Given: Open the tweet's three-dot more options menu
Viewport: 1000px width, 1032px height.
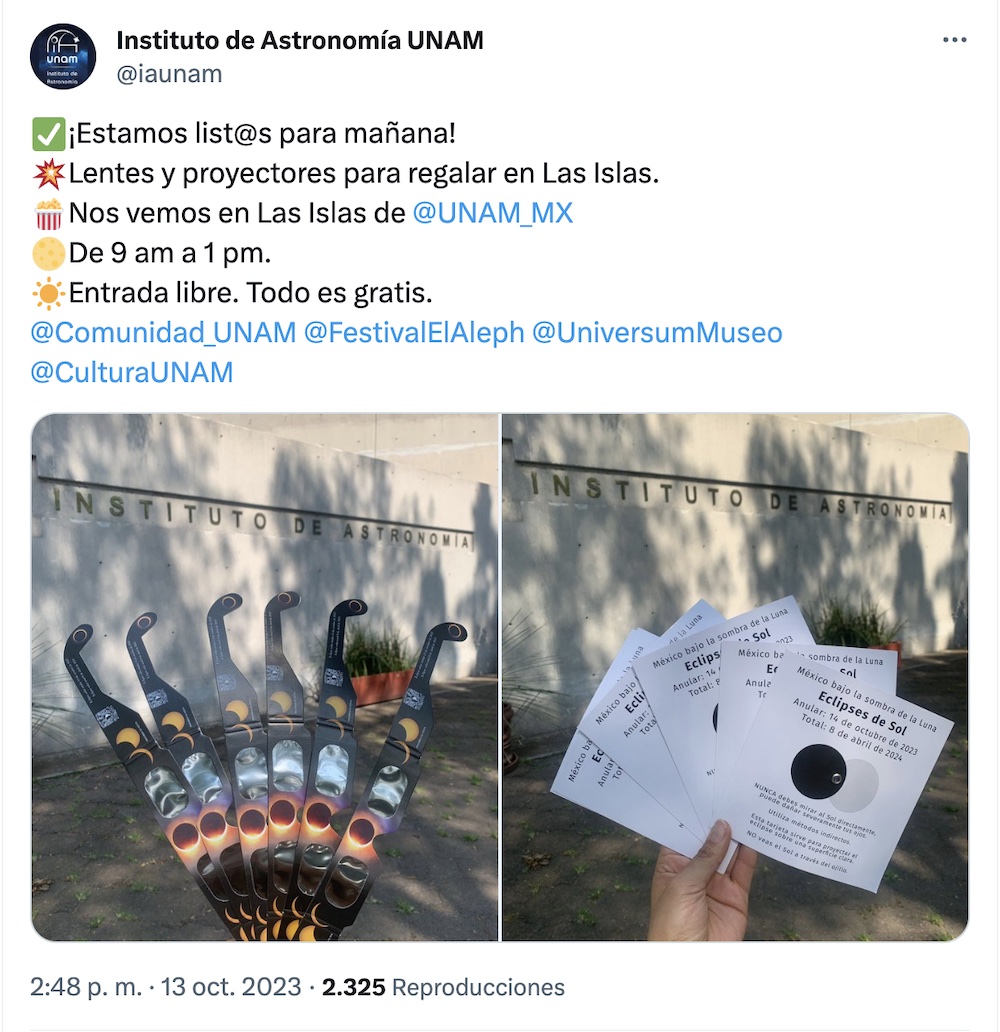Looking at the screenshot, I should click(954, 40).
